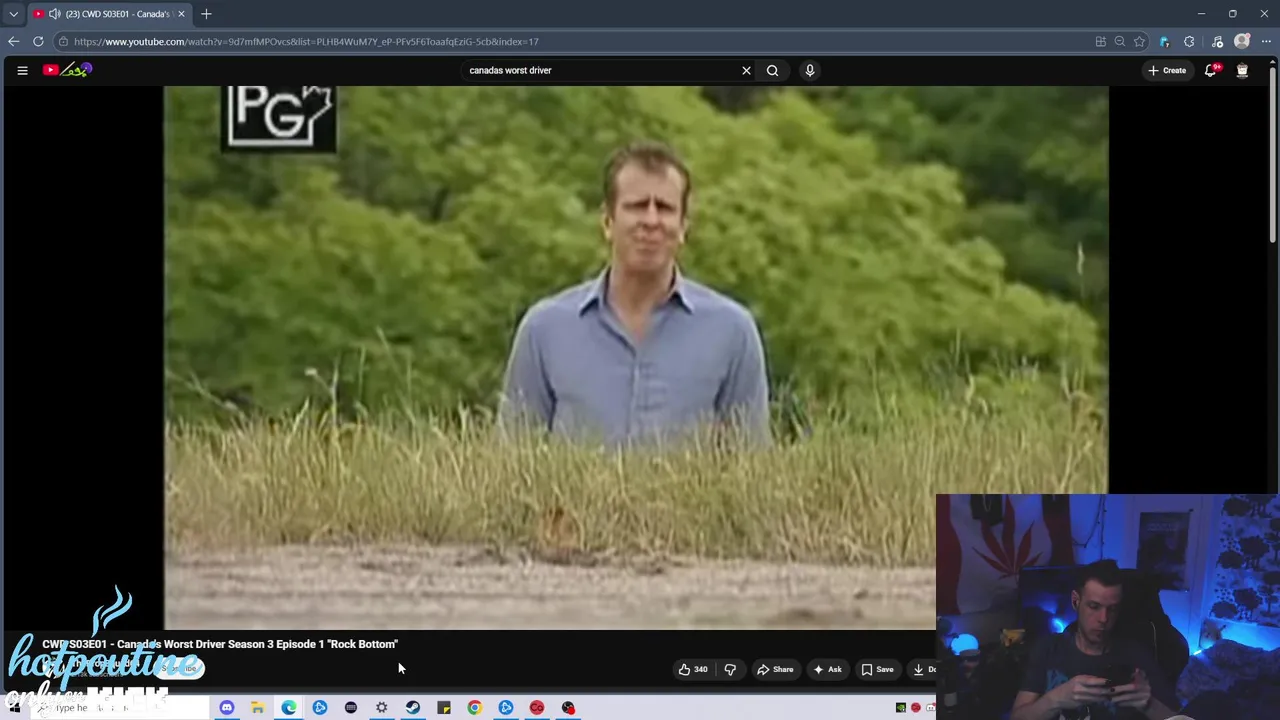Image resolution: width=1280 pixels, height=720 pixels.
Task: Share this video
Action: pos(775,669)
